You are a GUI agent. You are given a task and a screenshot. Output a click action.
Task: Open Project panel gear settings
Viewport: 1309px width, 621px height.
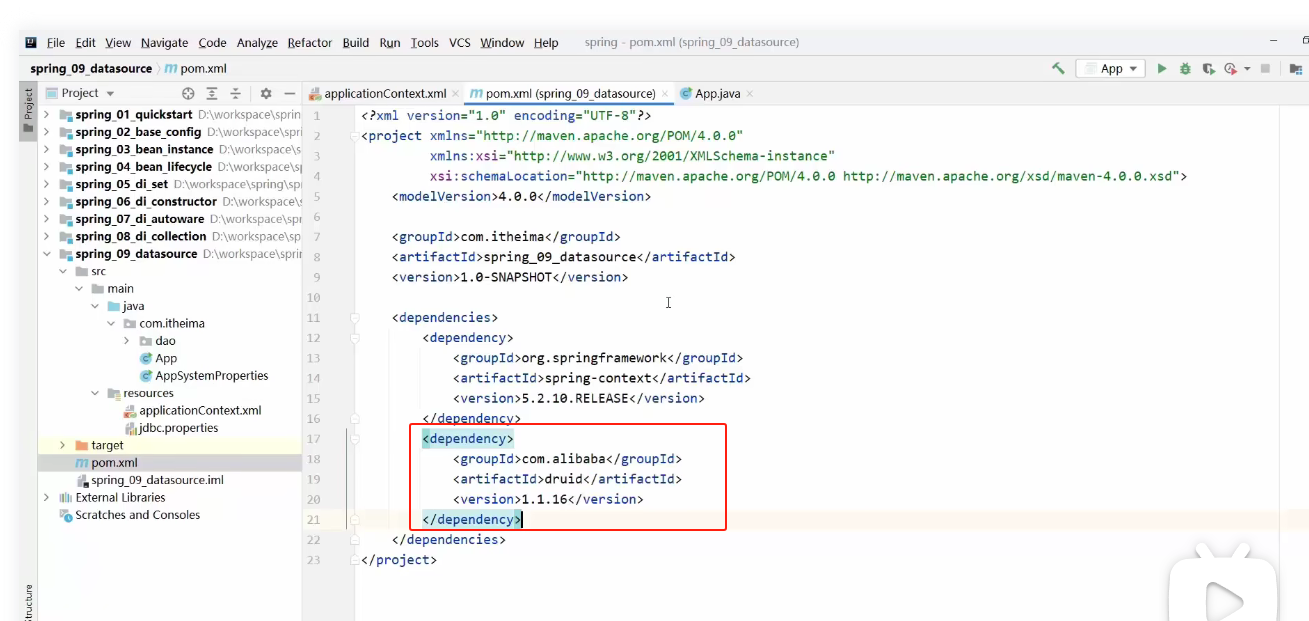click(x=266, y=93)
